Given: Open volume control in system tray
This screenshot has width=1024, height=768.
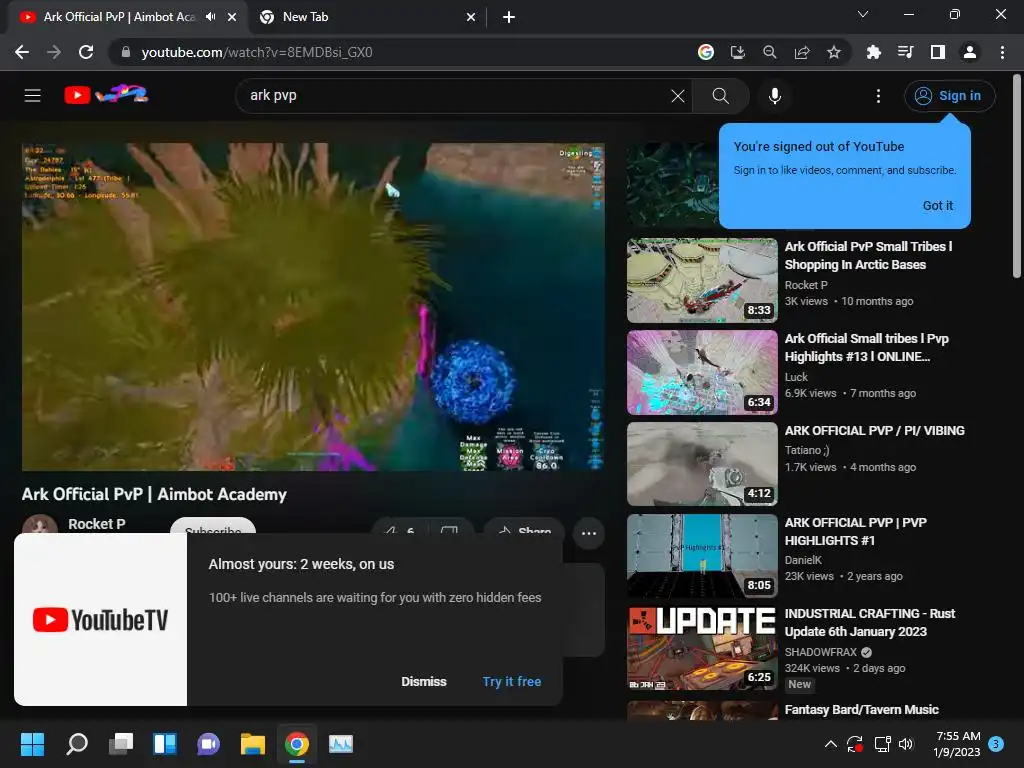Looking at the screenshot, I should click(x=906, y=744).
